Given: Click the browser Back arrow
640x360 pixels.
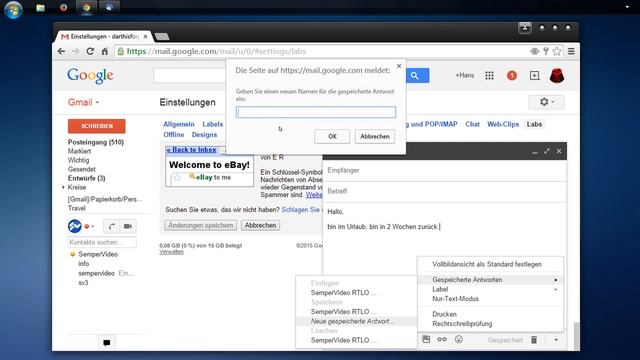Looking at the screenshot, I should [x=61, y=51].
